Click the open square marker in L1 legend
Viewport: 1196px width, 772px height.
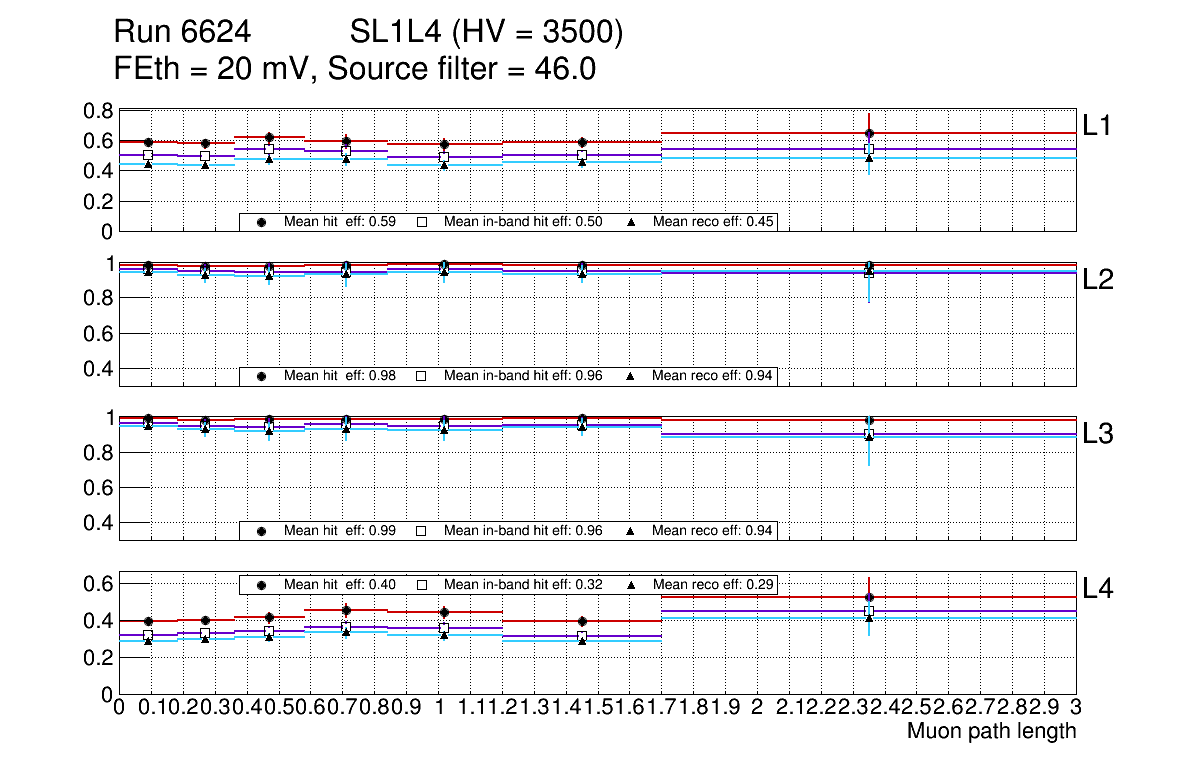point(421,222)
